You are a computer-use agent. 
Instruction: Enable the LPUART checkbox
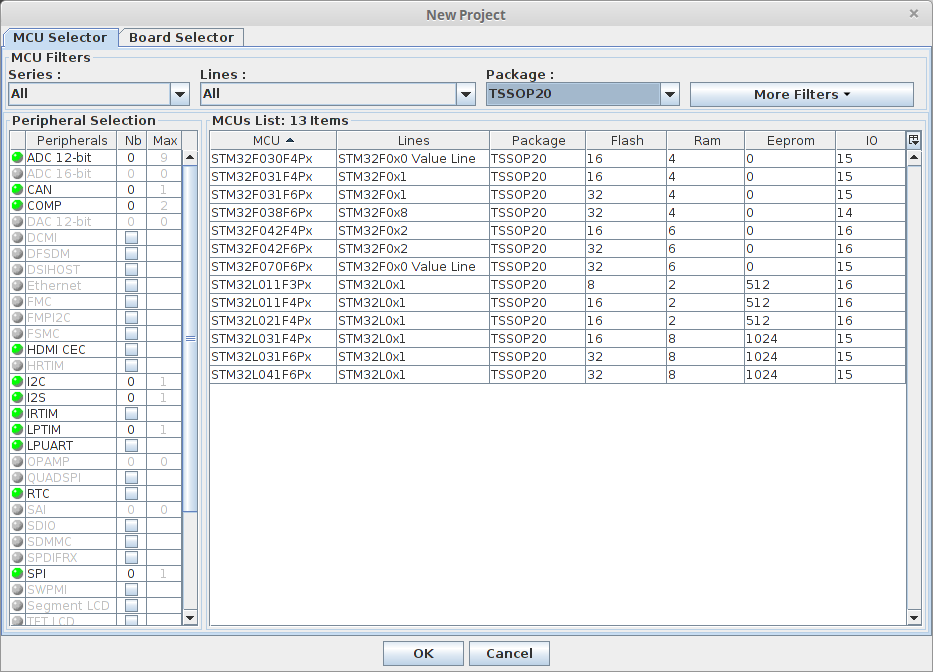pyautogui.click(x=132, y=446)
